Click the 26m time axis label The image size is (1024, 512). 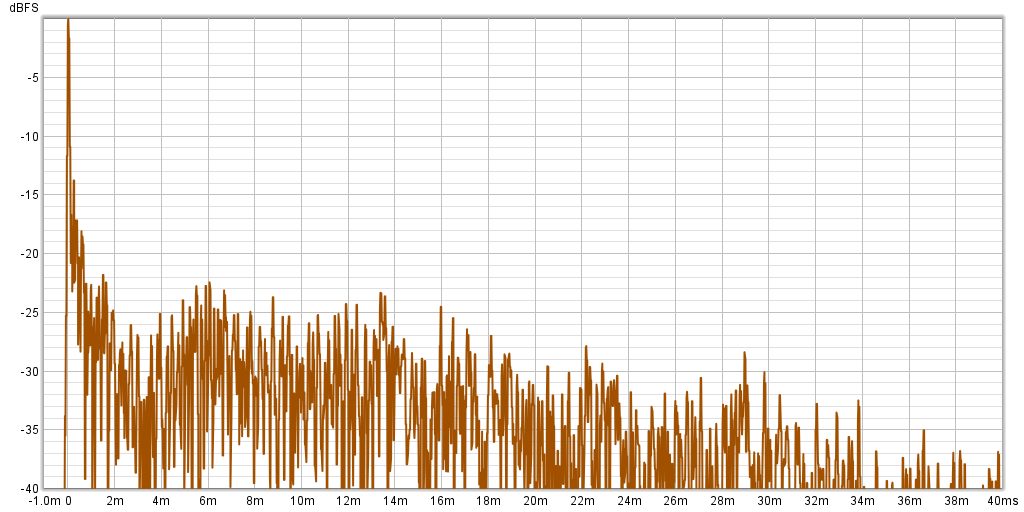tap(675, 502)
